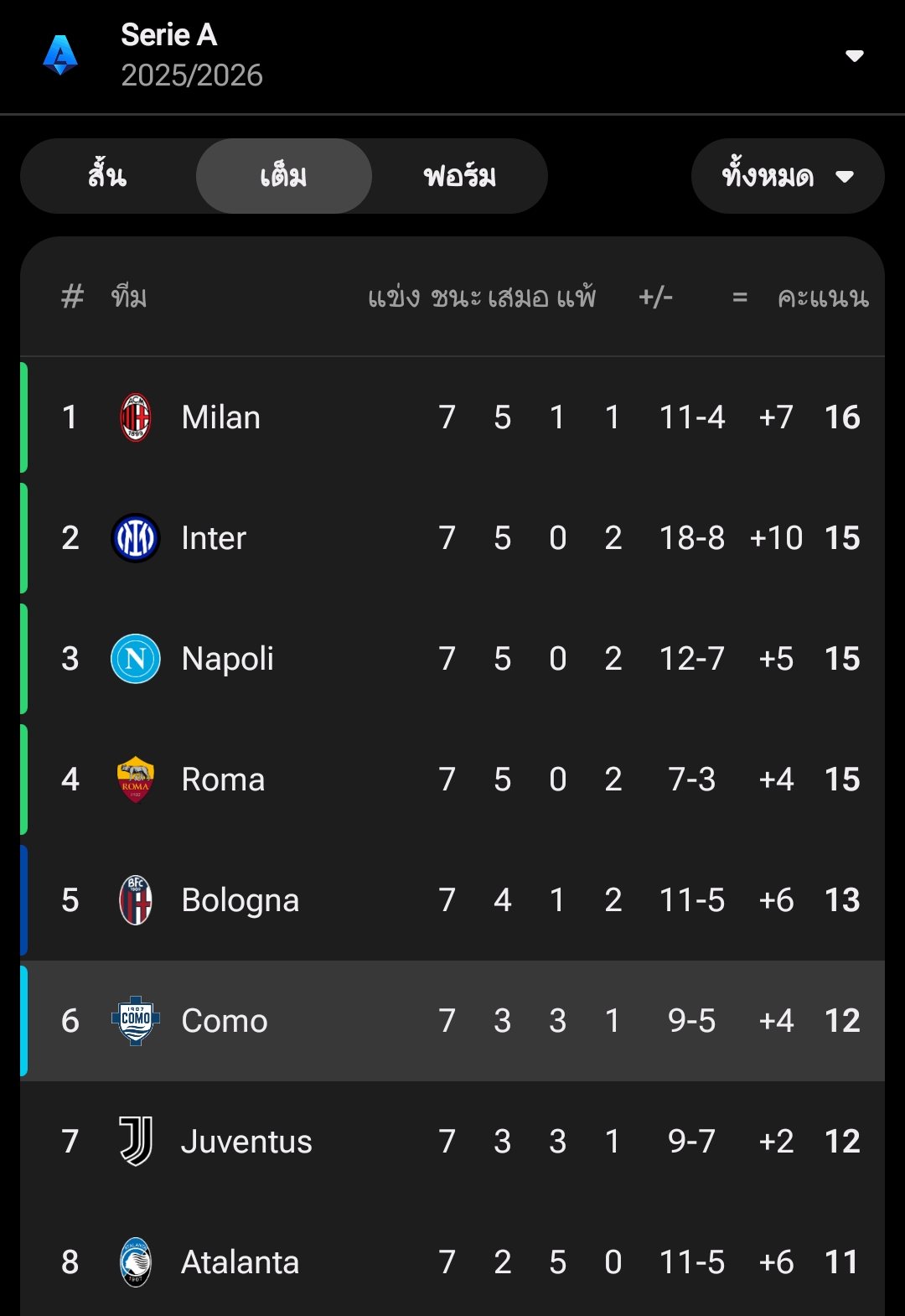This screenshot has width=905, height=1316.
Task: Tap the Napoli club crest
Action: tap(136, 659)
